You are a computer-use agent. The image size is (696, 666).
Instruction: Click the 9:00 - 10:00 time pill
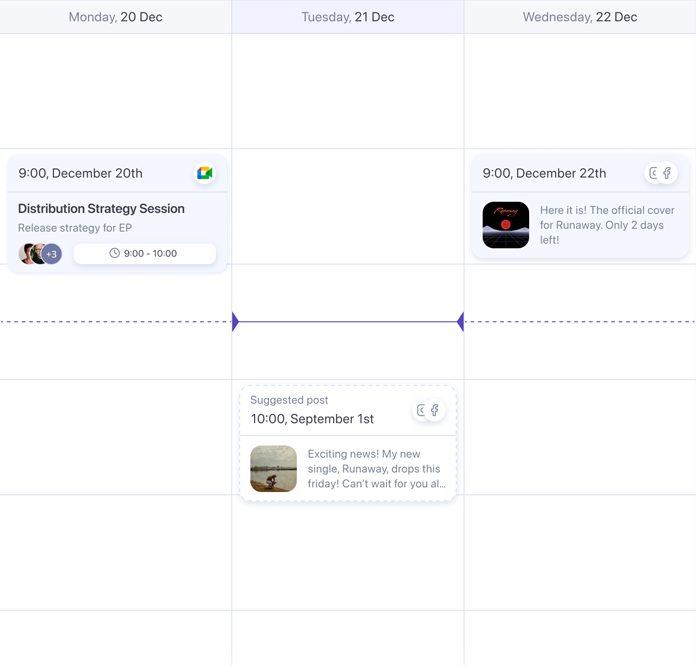pos(145,254)
